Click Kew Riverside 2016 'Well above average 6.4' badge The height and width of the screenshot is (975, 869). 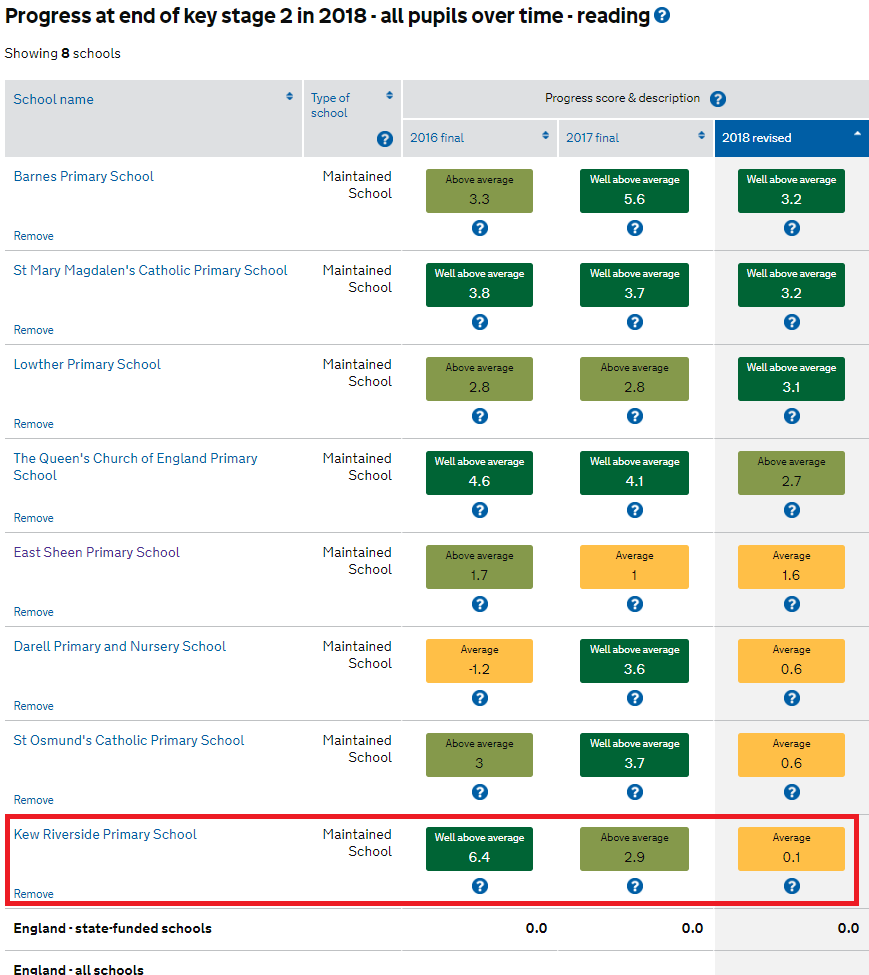pyautogui.click(x=479, y=849)
